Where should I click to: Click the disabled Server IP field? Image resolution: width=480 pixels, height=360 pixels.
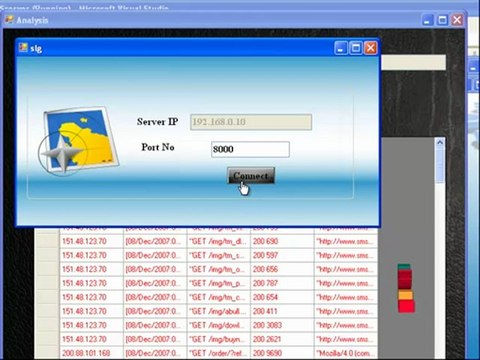[x=251, y=122]
